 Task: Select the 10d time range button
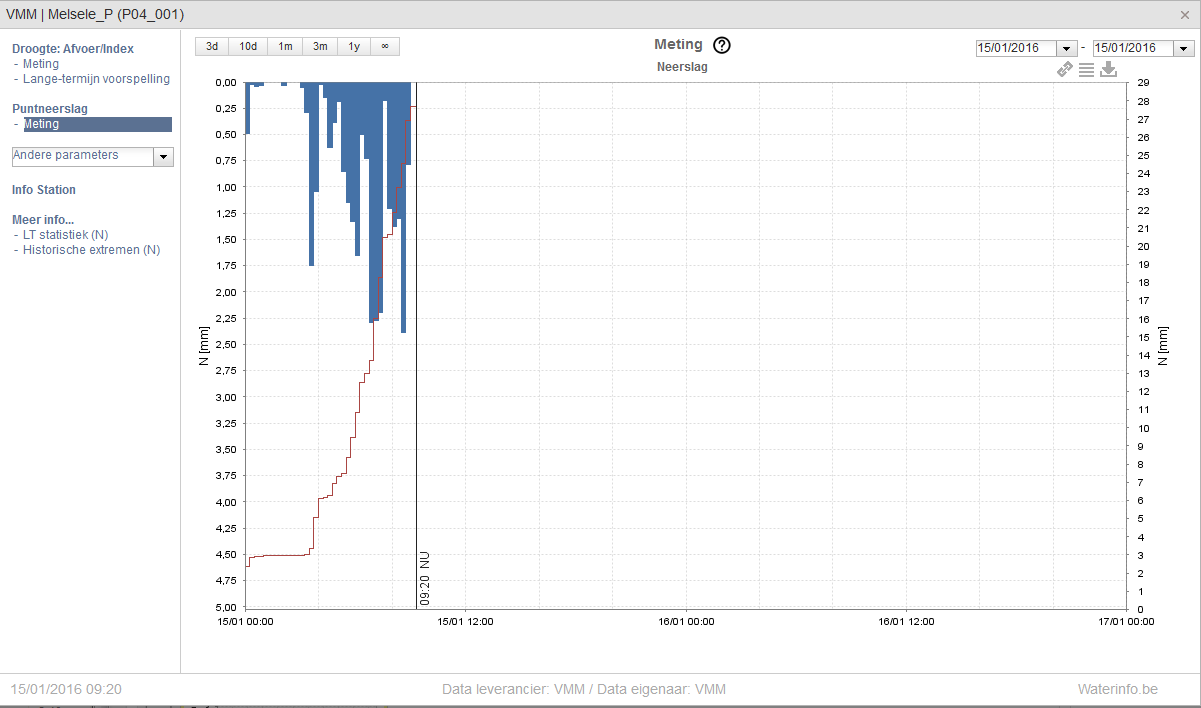248,46
